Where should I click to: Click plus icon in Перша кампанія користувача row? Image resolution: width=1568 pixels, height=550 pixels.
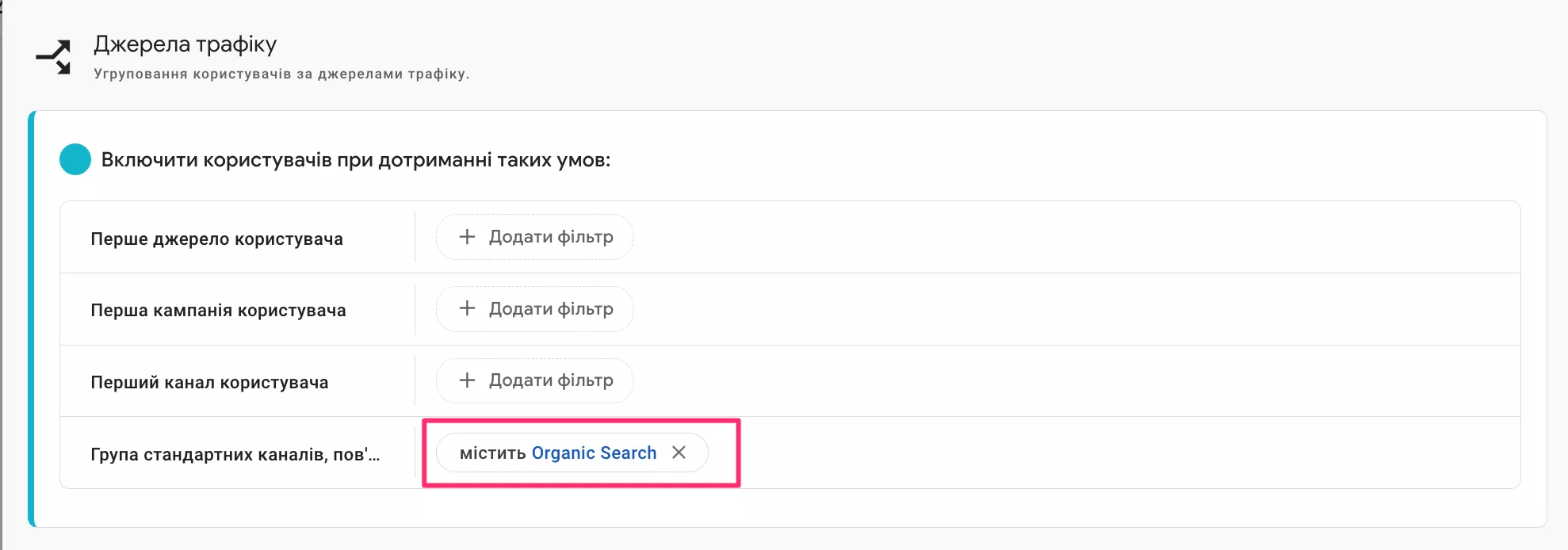(467, 308)
